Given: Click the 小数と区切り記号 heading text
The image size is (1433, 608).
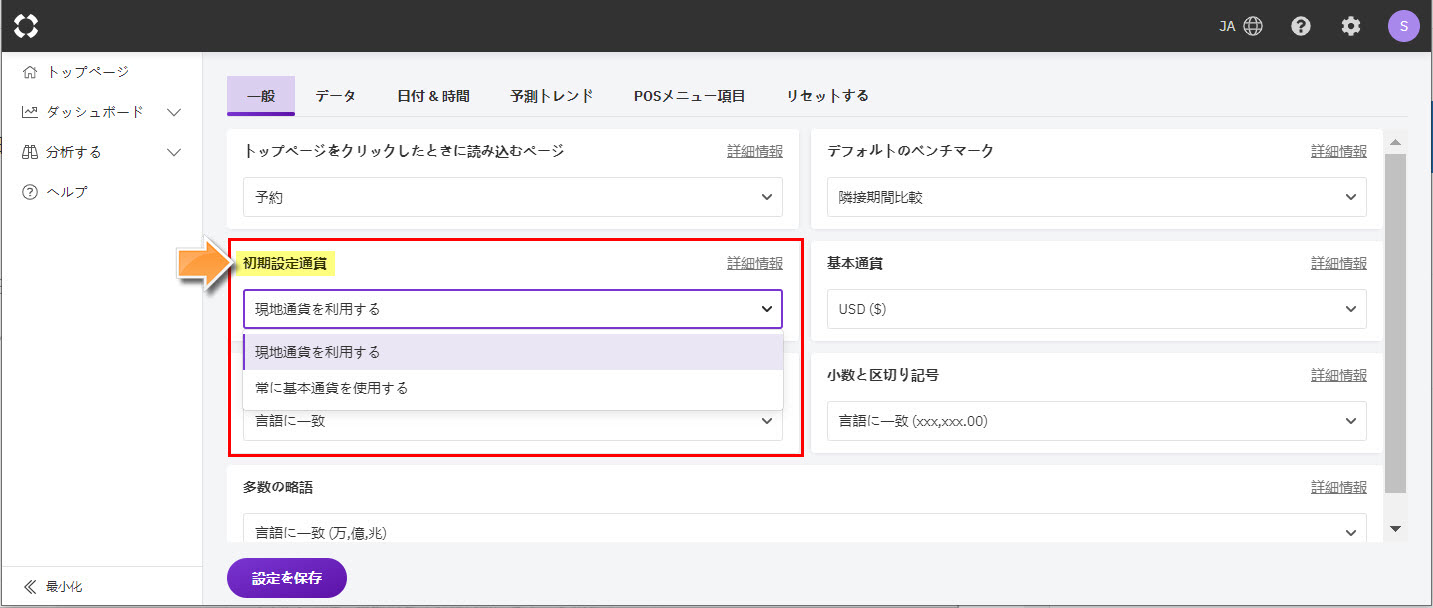Looking at the screenshot, I should (883, 375).
